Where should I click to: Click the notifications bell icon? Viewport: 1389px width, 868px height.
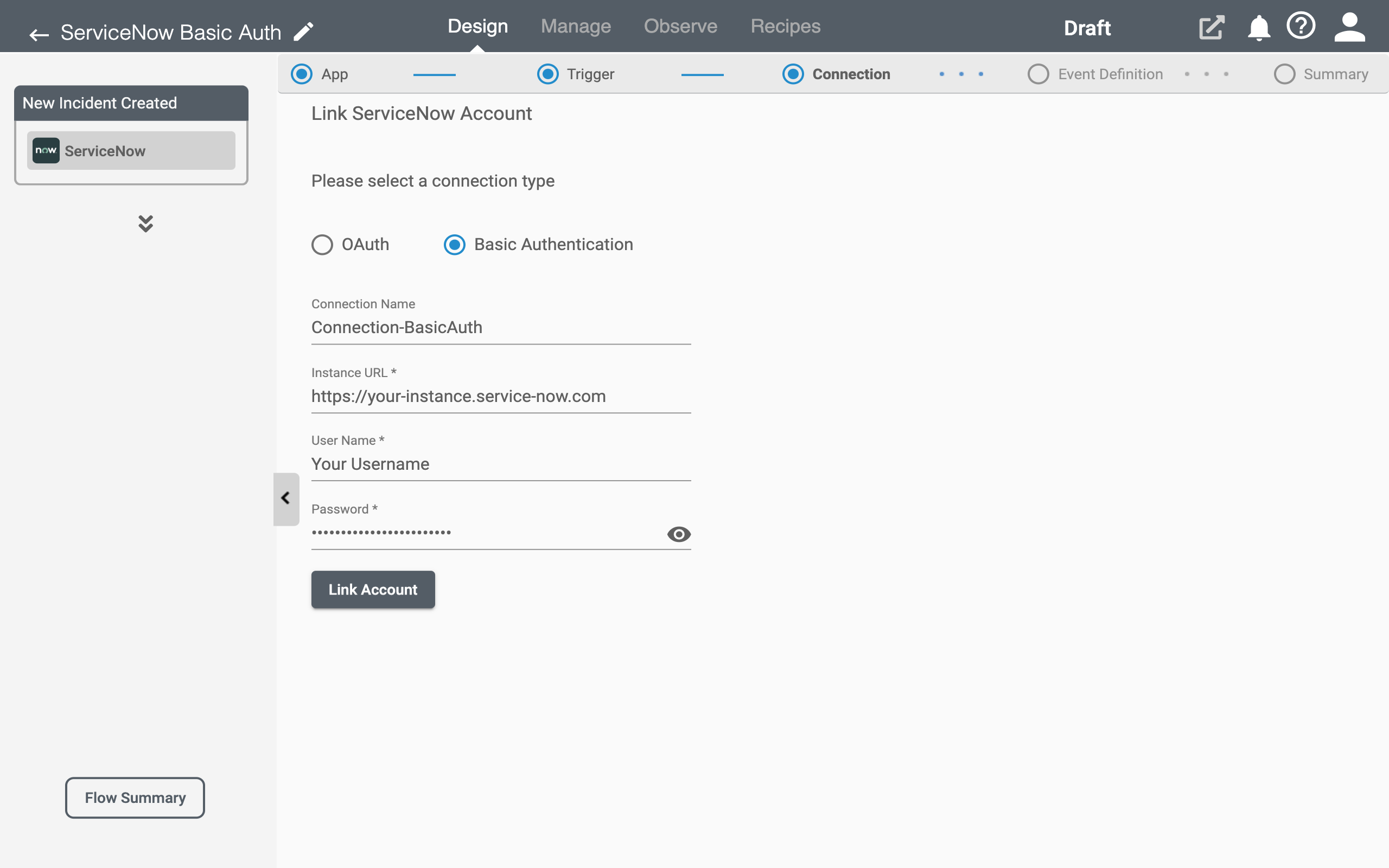point(1259,27)
